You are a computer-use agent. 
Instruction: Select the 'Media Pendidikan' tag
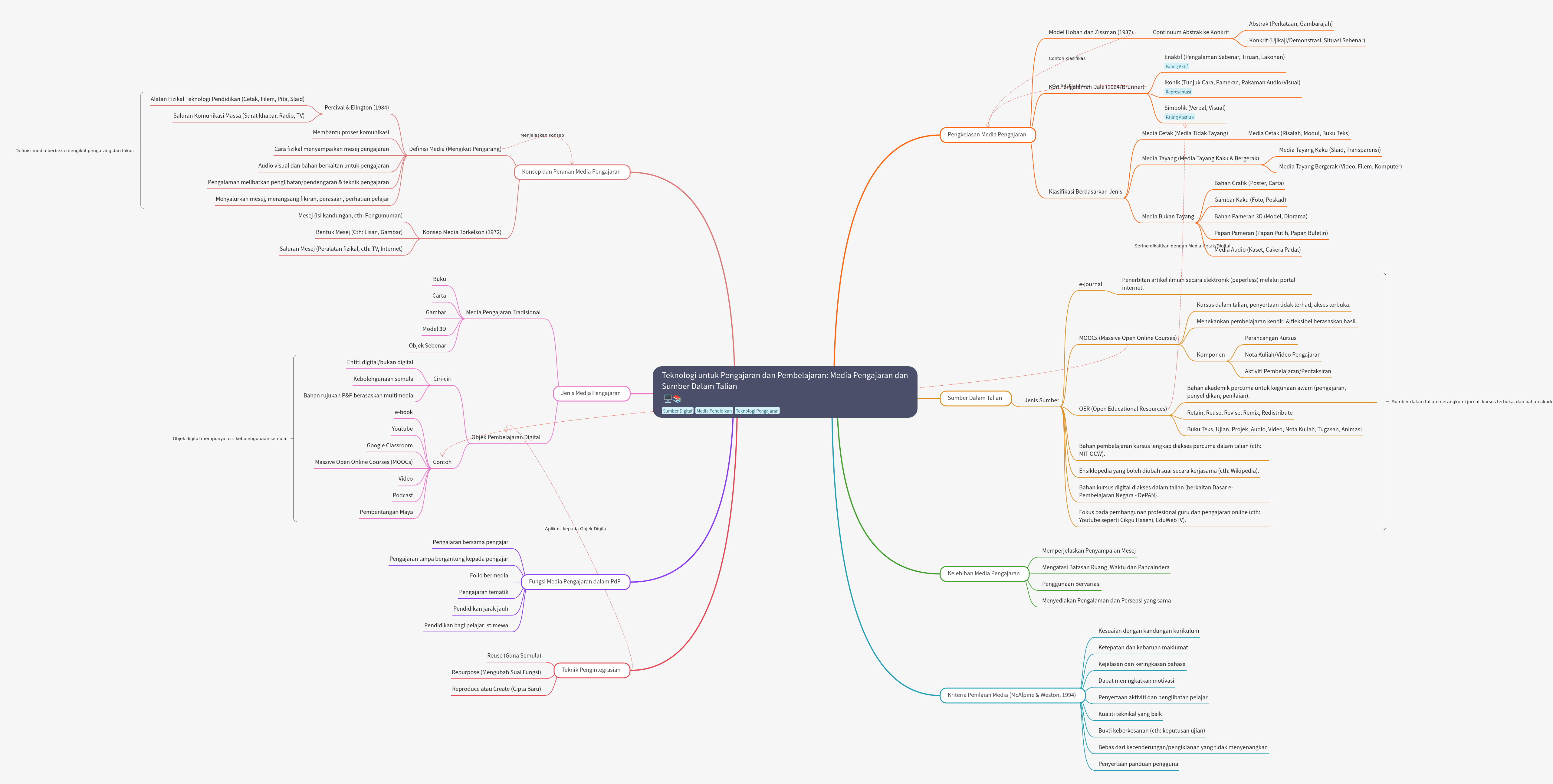pos(714,411)
